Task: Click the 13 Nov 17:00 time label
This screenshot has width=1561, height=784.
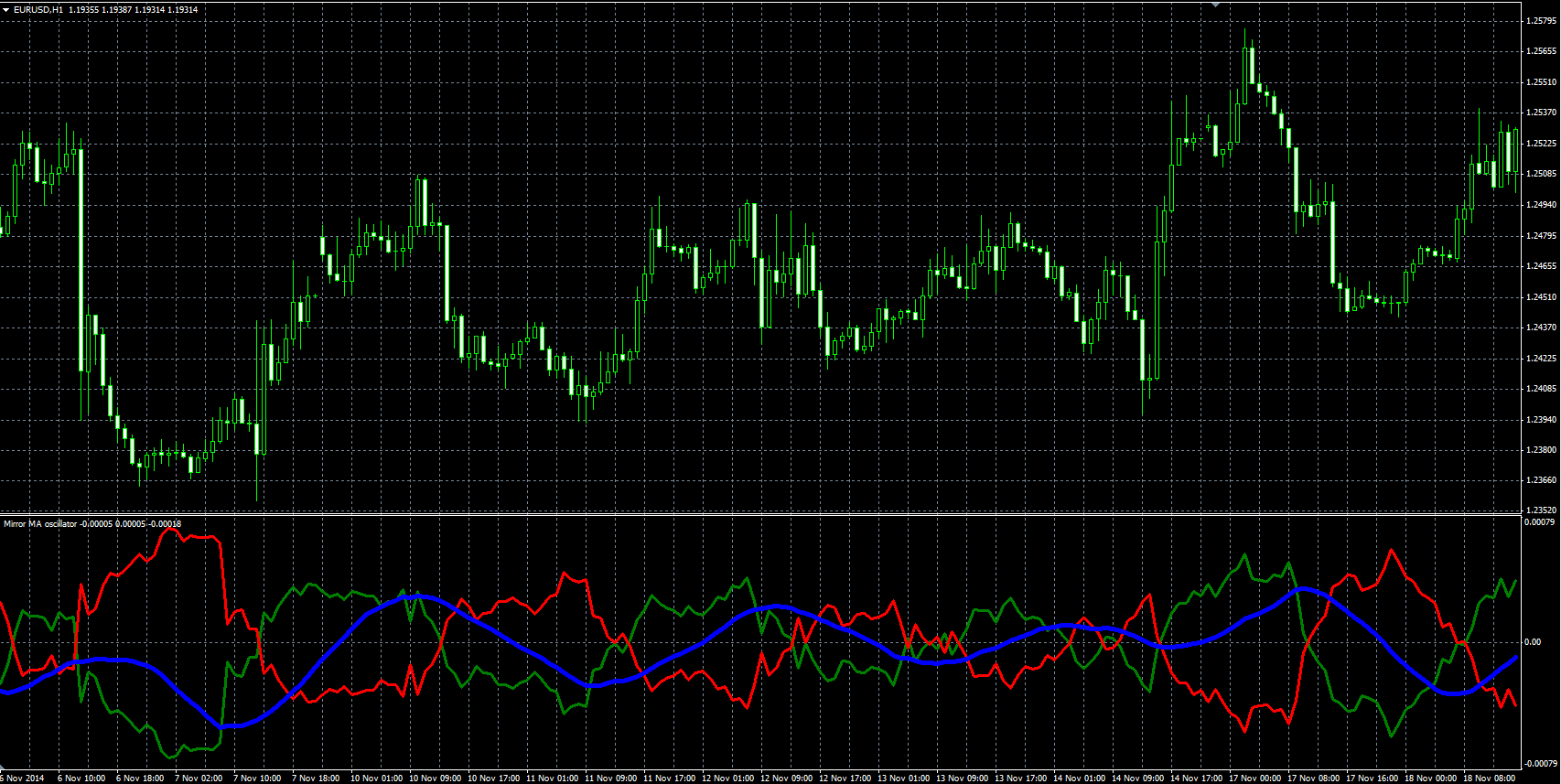Action: [x=1021, y=779]
